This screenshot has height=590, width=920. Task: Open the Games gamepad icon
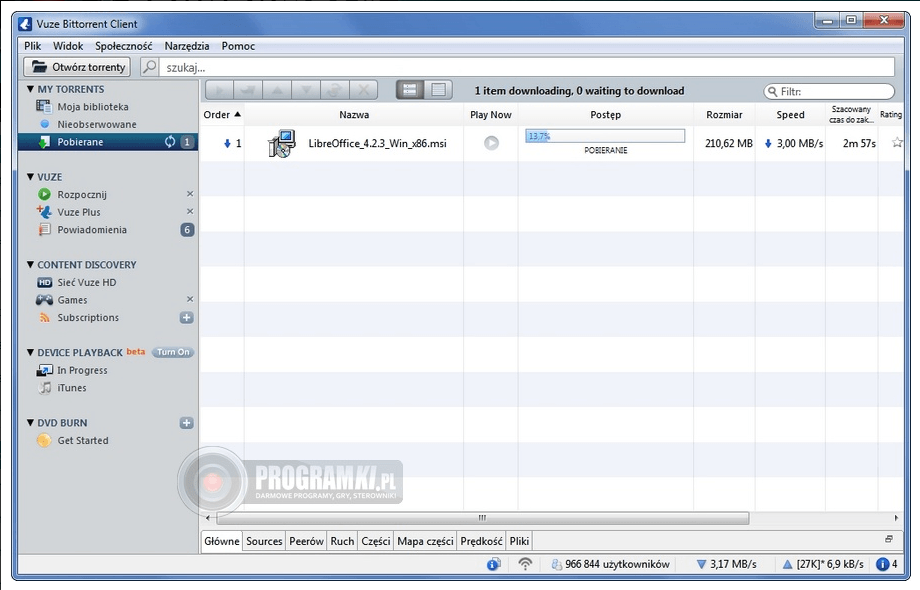(44, 300)
